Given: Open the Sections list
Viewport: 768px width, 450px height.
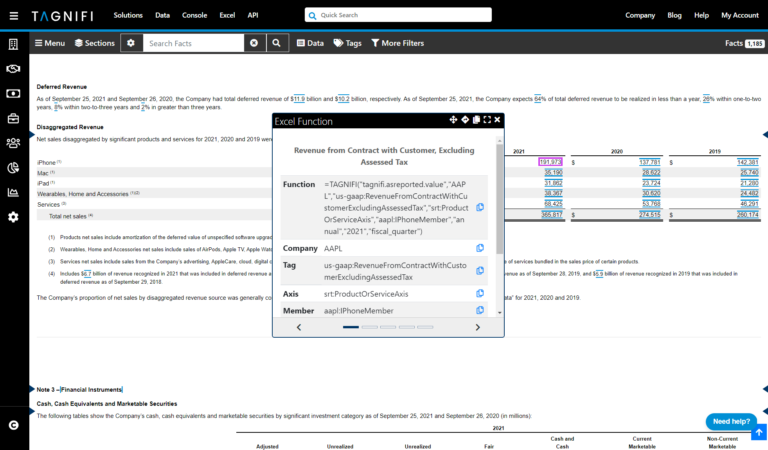Looking at the screenshot, I should coord(95,43).
